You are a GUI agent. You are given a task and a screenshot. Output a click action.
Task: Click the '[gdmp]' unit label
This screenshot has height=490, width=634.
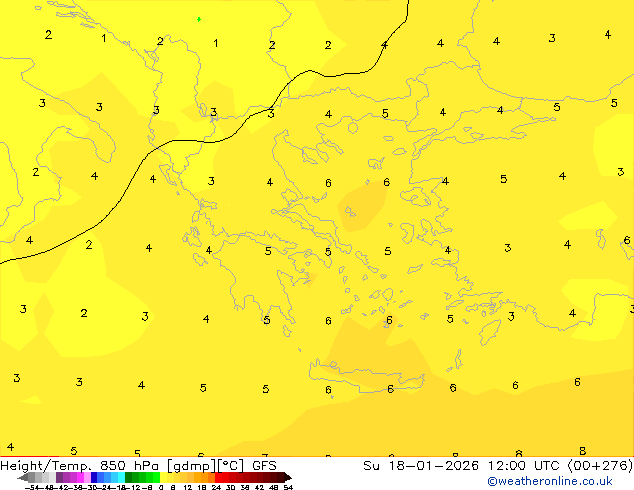coord(191,466)
